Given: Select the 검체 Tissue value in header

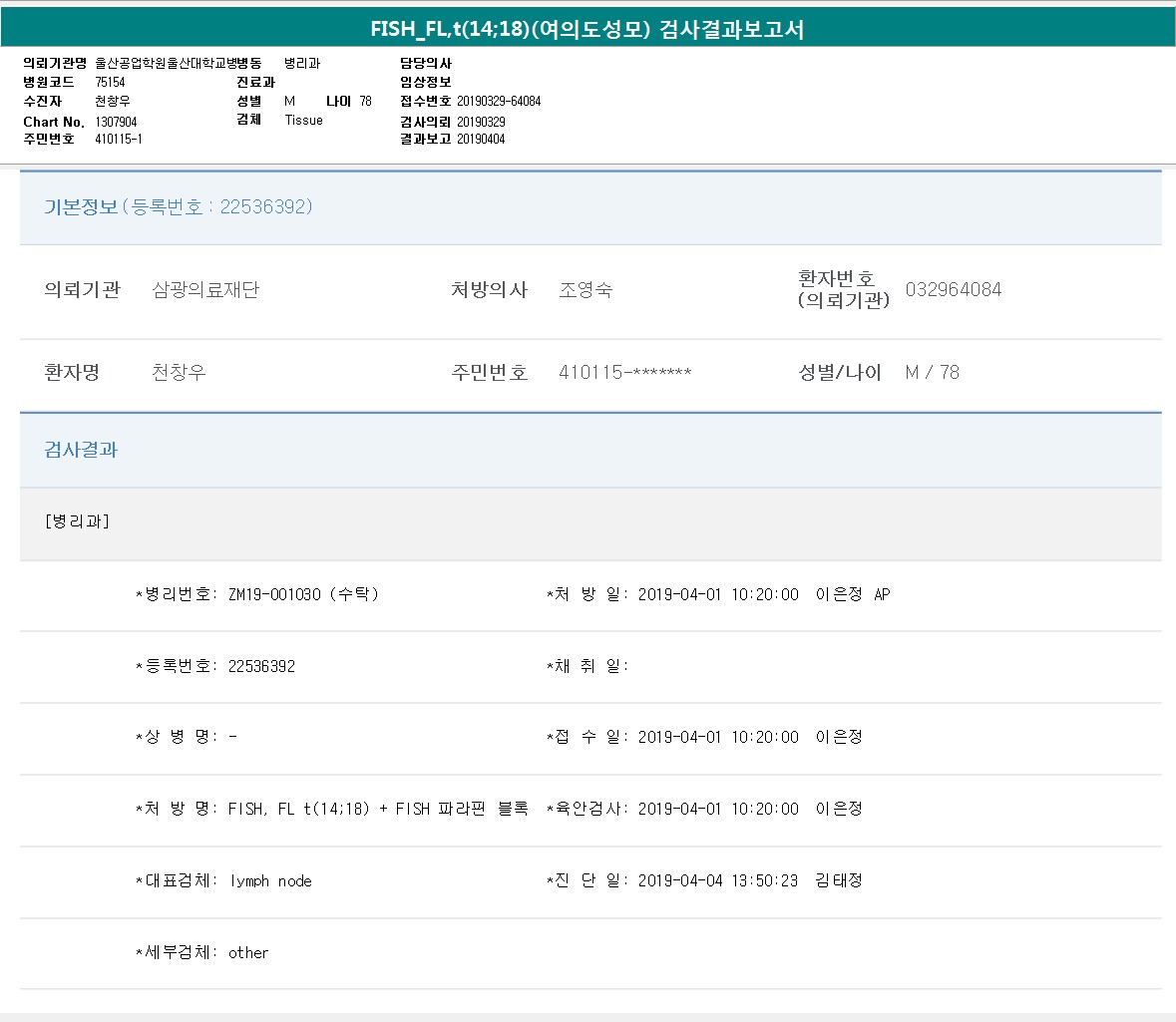Looking at the screenshot, I should click(303, 121).
